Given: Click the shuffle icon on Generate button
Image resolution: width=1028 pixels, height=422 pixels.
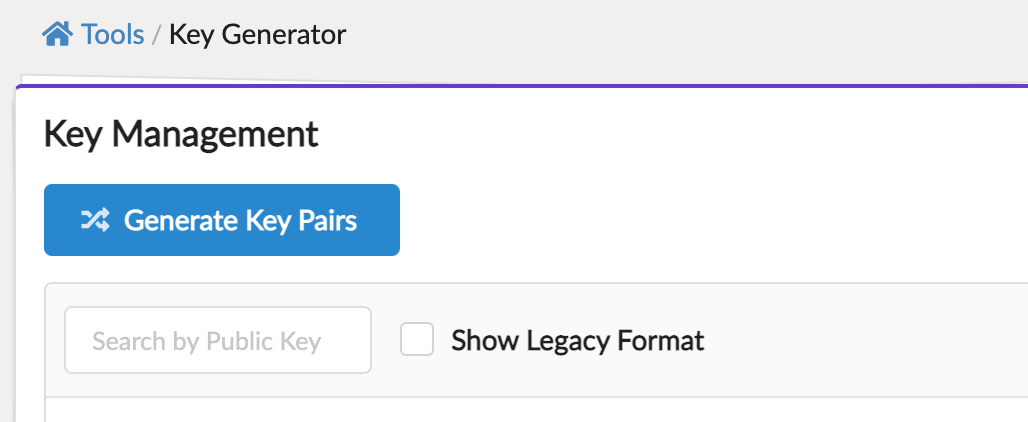Looking at the screenshot, I should pos(95,220).
